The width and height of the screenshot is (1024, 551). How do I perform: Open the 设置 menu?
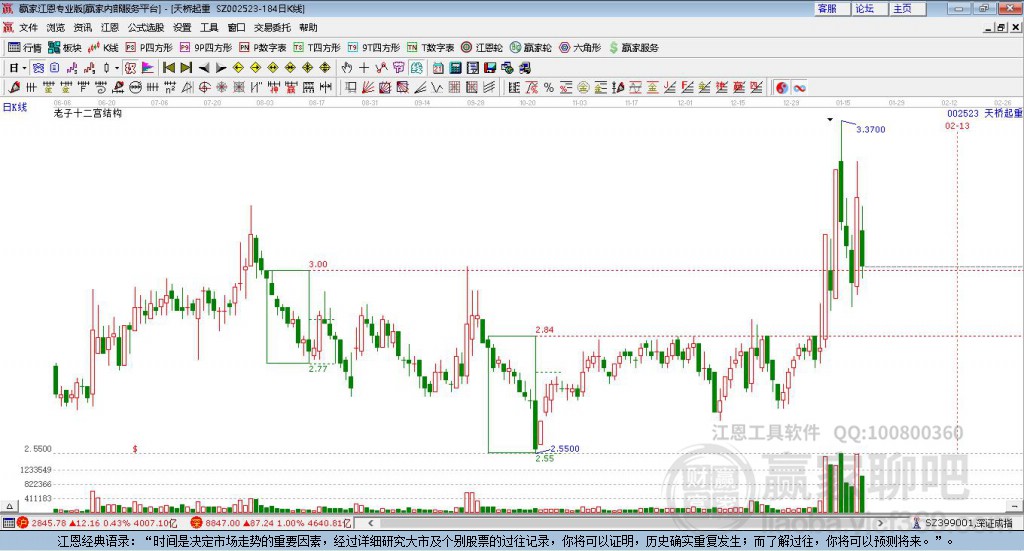coord(182,27)
